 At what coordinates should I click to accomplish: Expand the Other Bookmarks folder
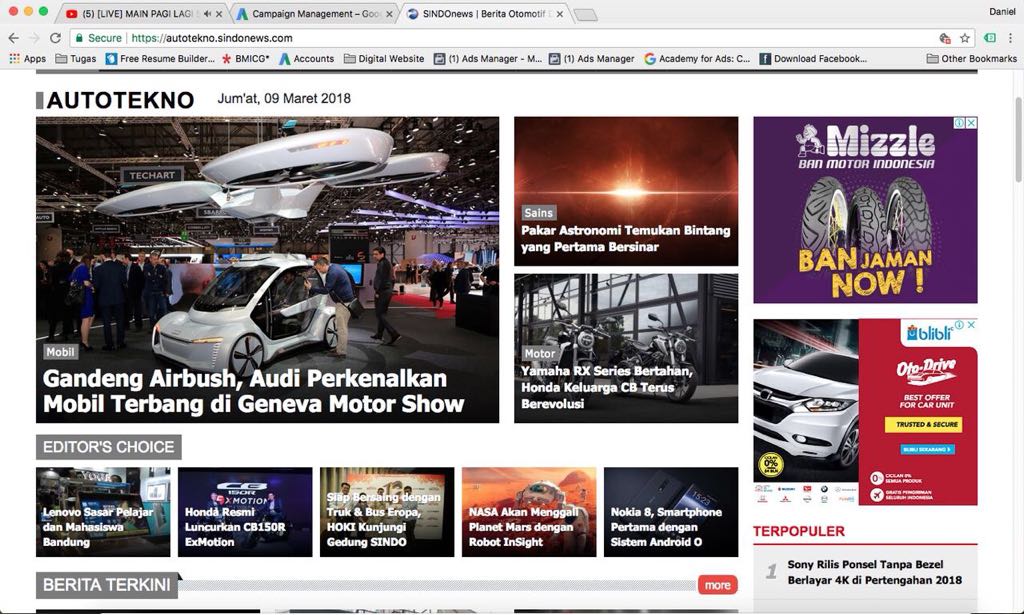click(972, 59)
